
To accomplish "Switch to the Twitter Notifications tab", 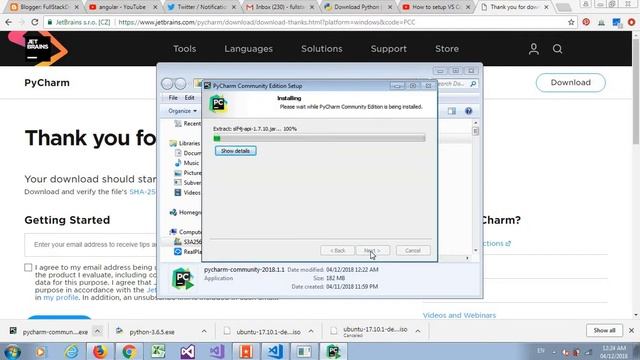I will tap(201, 7).
